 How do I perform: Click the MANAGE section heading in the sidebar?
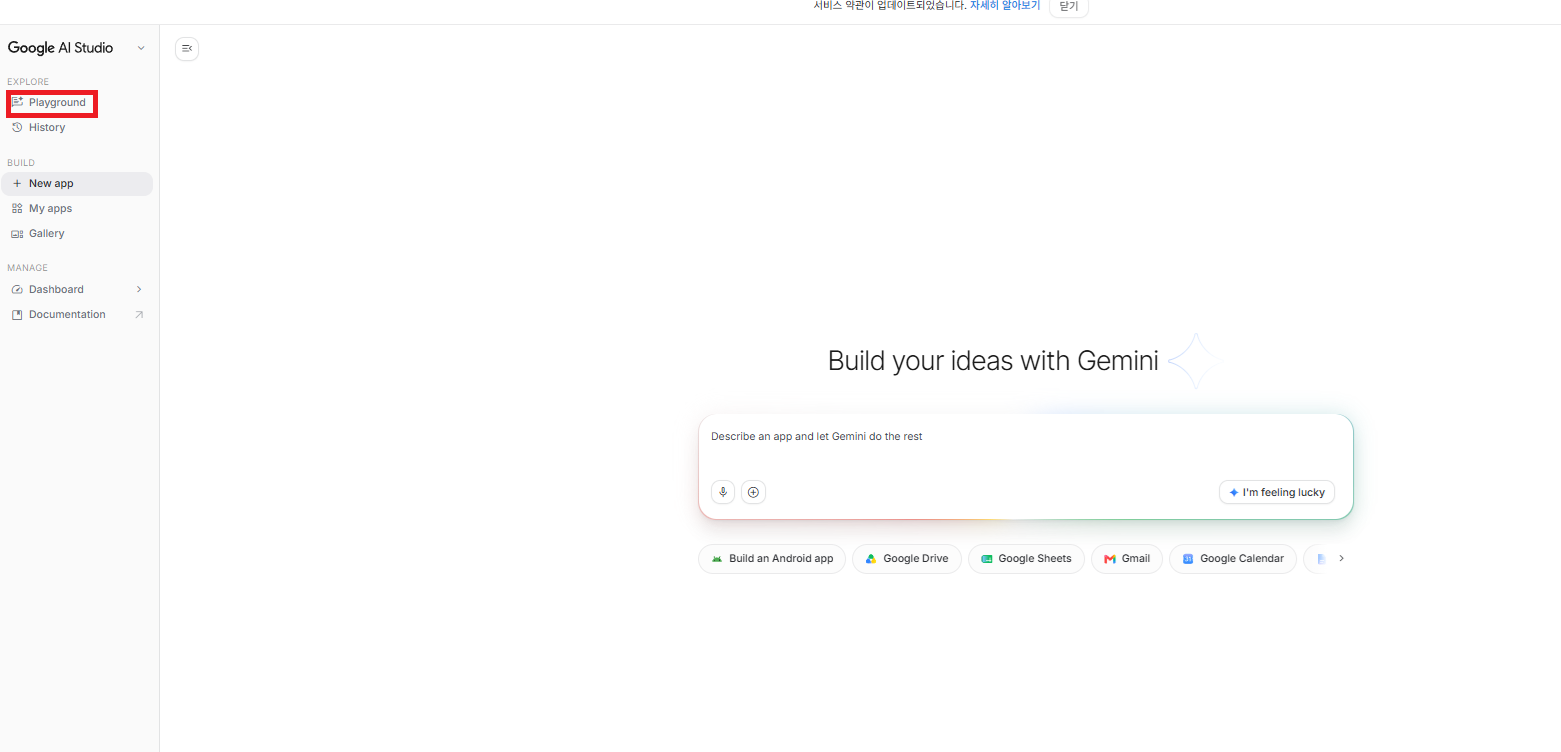point(28,268)
